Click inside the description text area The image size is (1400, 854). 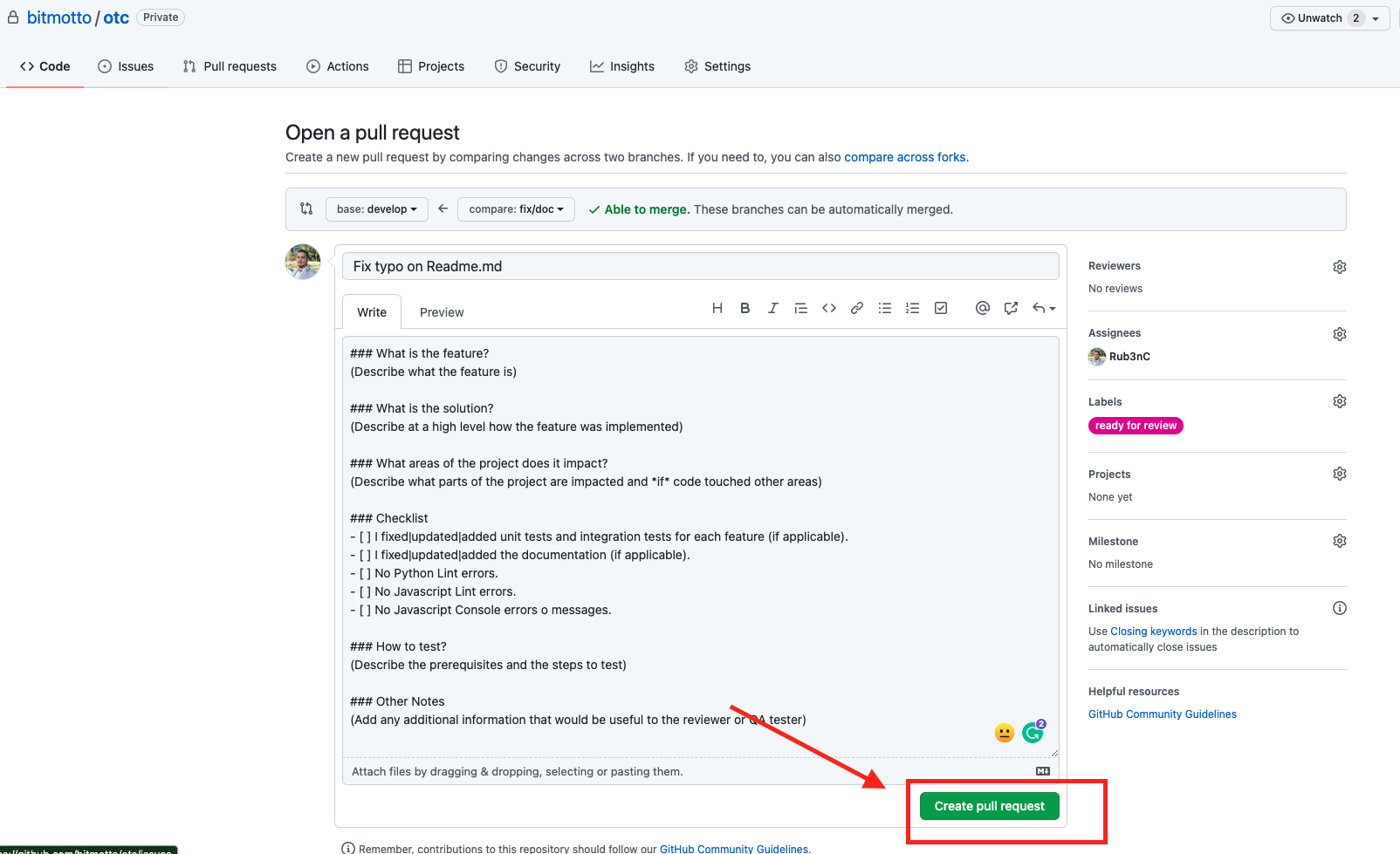(x=701, y=547)
